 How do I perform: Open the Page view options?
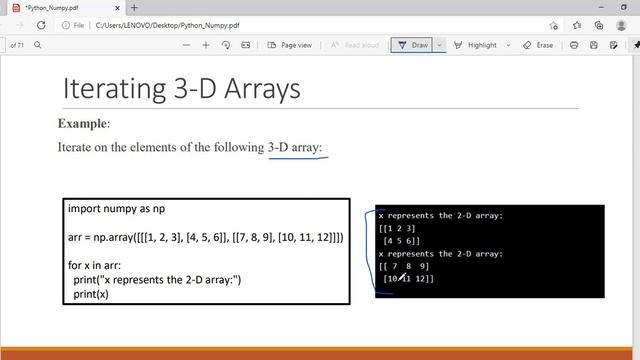(x=289, y=45)
